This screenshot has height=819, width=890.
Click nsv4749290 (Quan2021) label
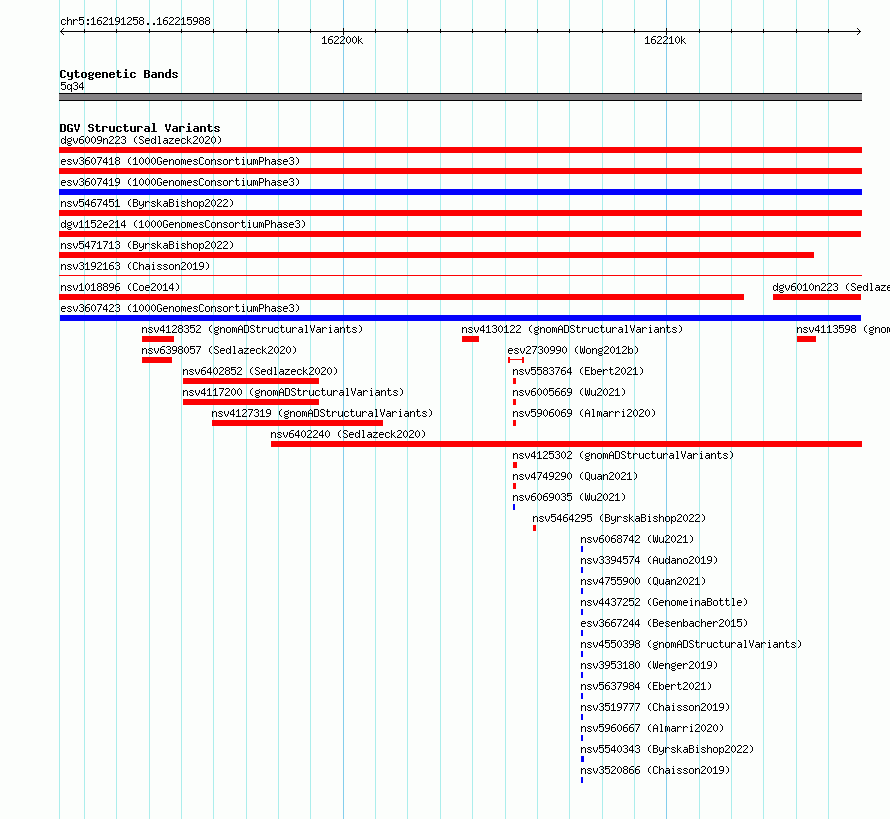575,476
